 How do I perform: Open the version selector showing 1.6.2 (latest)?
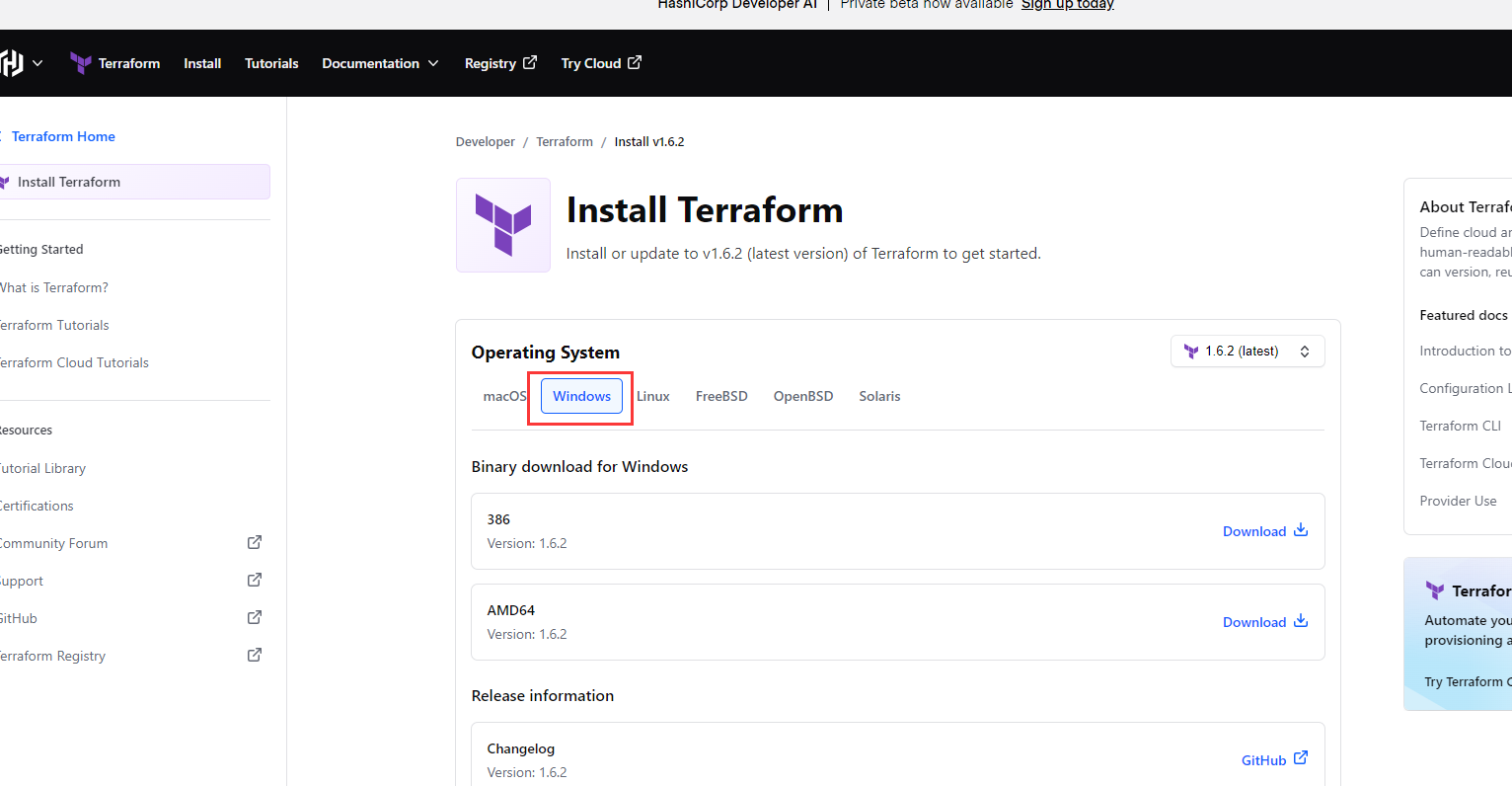[1247, 351]
